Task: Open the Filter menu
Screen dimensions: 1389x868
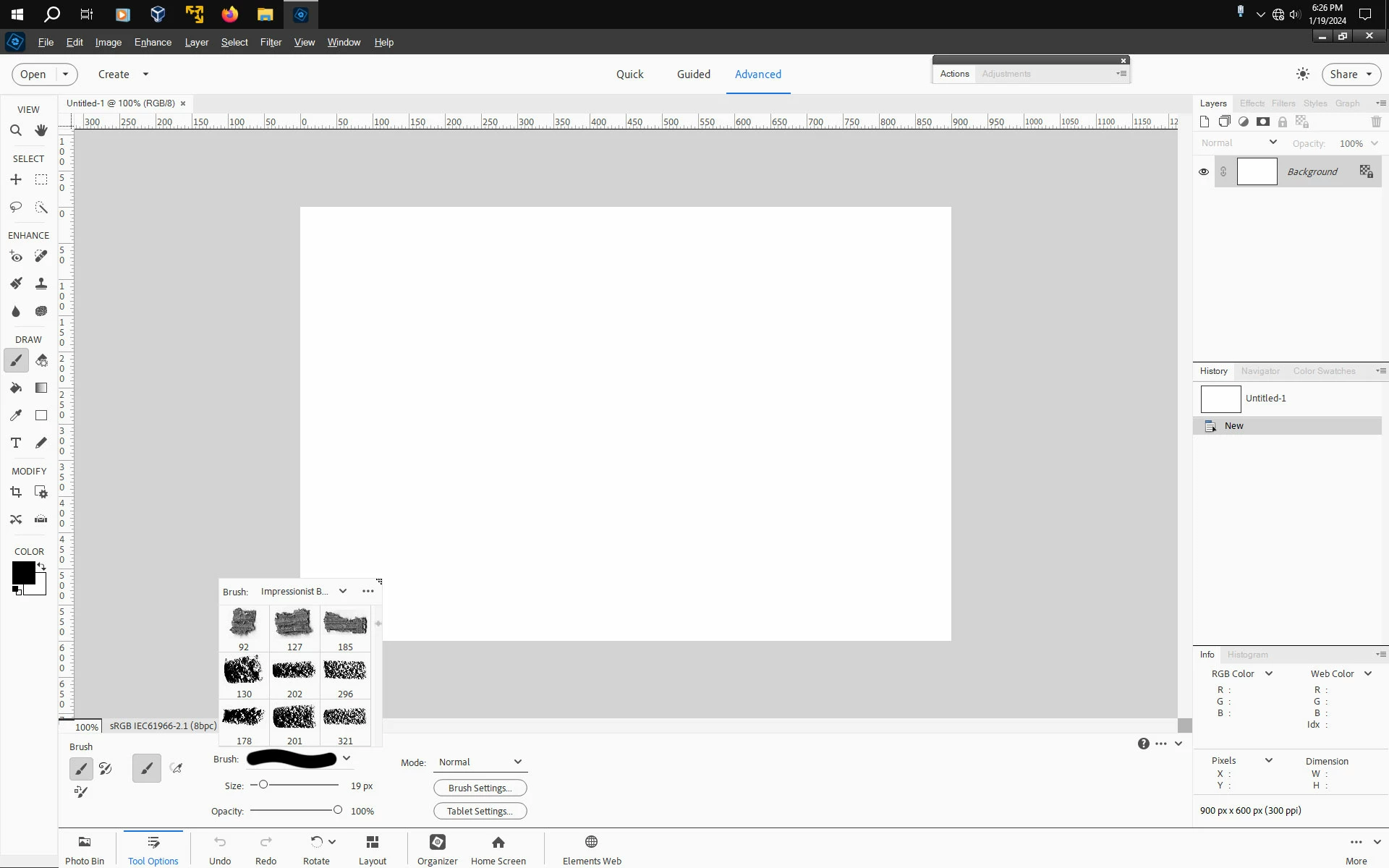Action: tap(271, 42)
